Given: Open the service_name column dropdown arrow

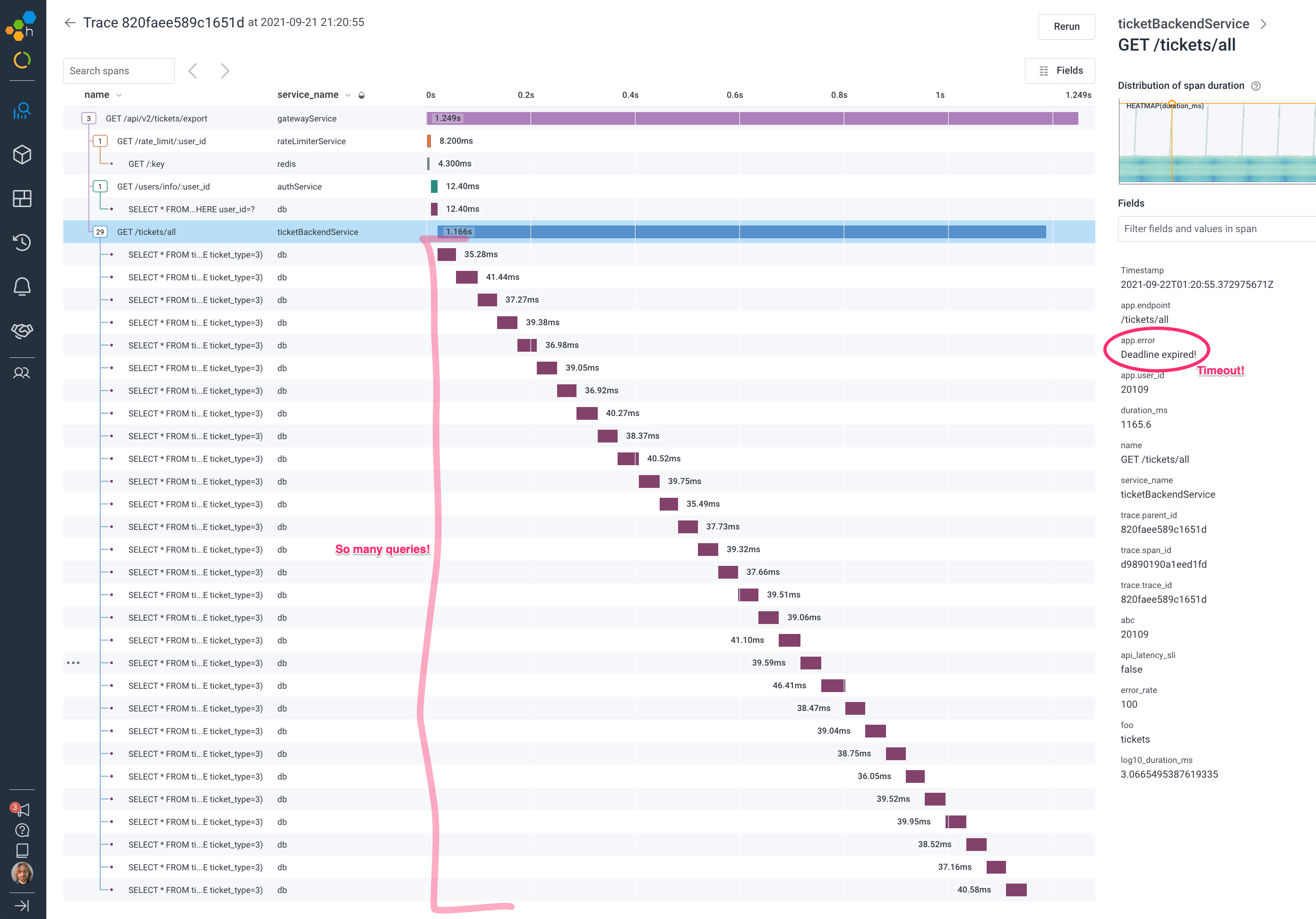Looking at the screenshot, I should pos(348,95).
